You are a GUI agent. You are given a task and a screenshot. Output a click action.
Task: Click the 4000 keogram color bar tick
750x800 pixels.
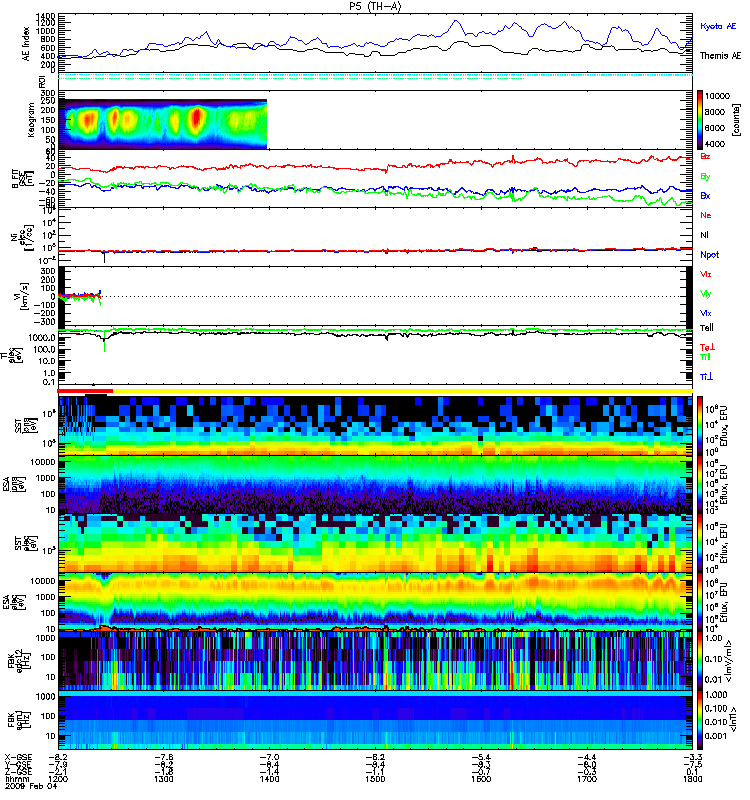tap(715, 144)
